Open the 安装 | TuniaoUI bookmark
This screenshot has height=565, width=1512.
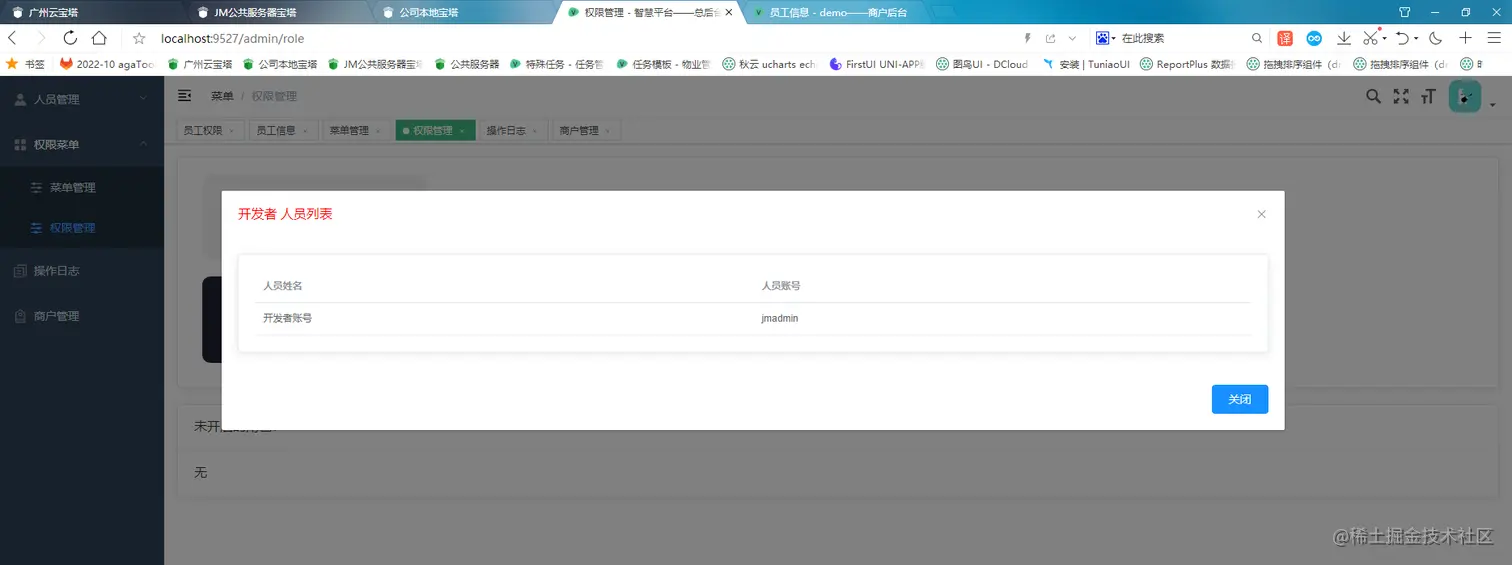1086,63
